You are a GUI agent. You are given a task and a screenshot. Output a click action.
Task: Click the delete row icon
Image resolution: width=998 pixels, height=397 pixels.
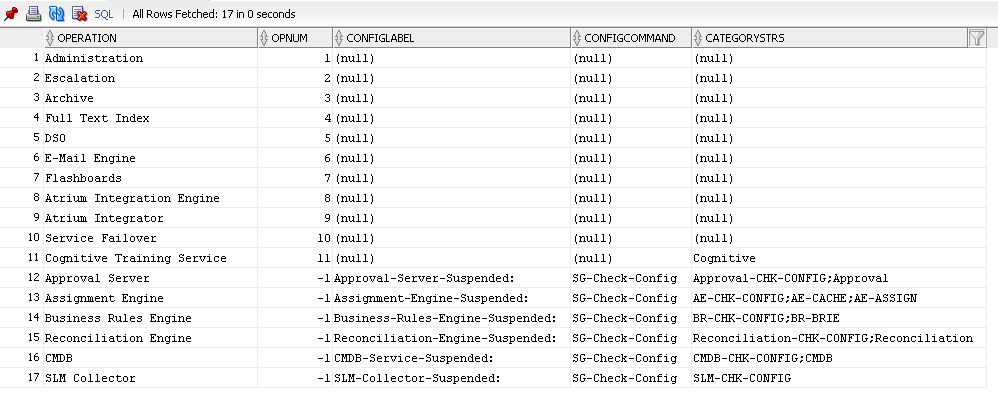(x=79, y=13)
